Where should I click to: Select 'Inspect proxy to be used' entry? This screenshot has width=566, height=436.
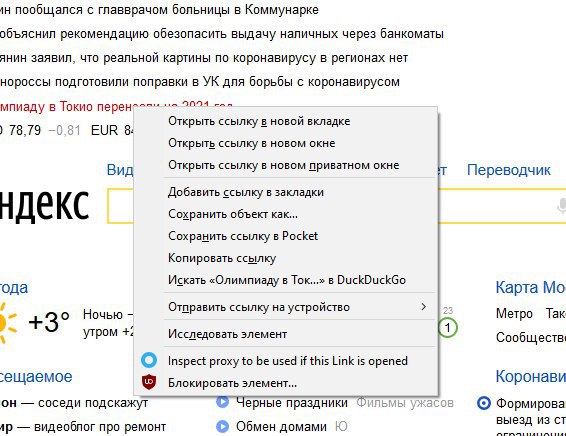tap(285, 361)
